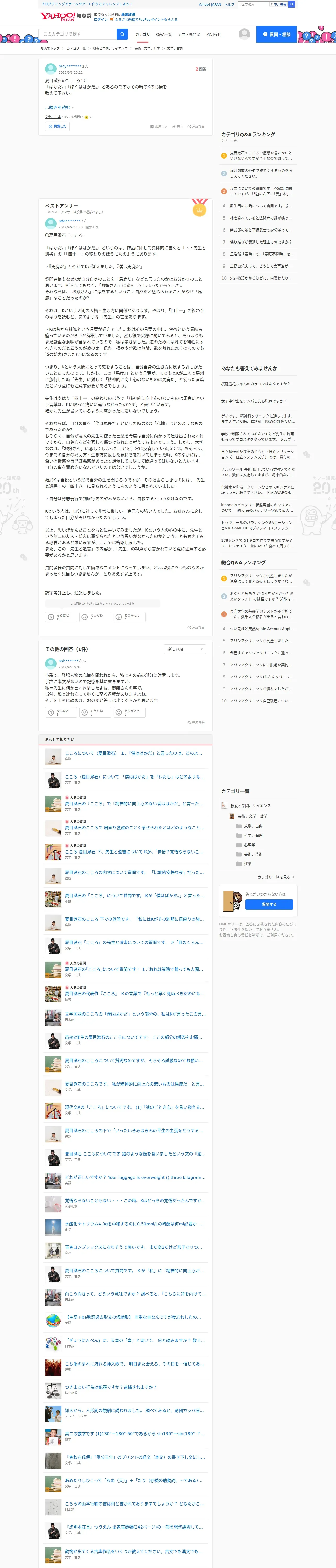Click 違反報告 under the question
The image size is (336, 1568).
(x=196, y=126)
